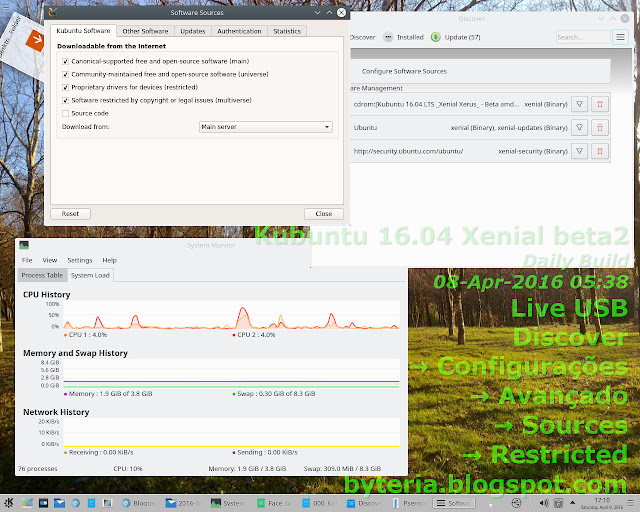The image size is (640, 512).
Task: Click the Discover tab in Discover toolbar
Action: (x=362, y=37)
